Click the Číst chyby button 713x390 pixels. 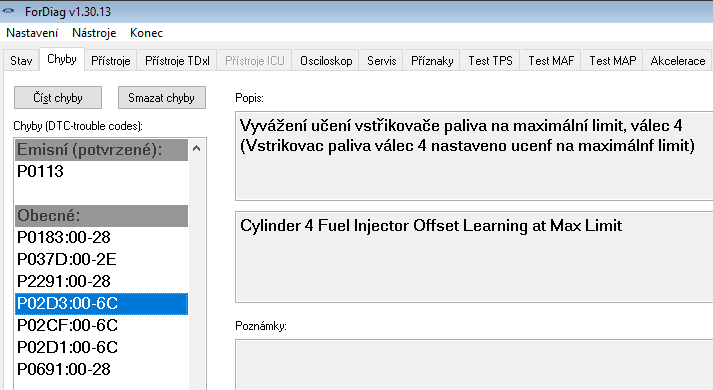tap(58, 98)
